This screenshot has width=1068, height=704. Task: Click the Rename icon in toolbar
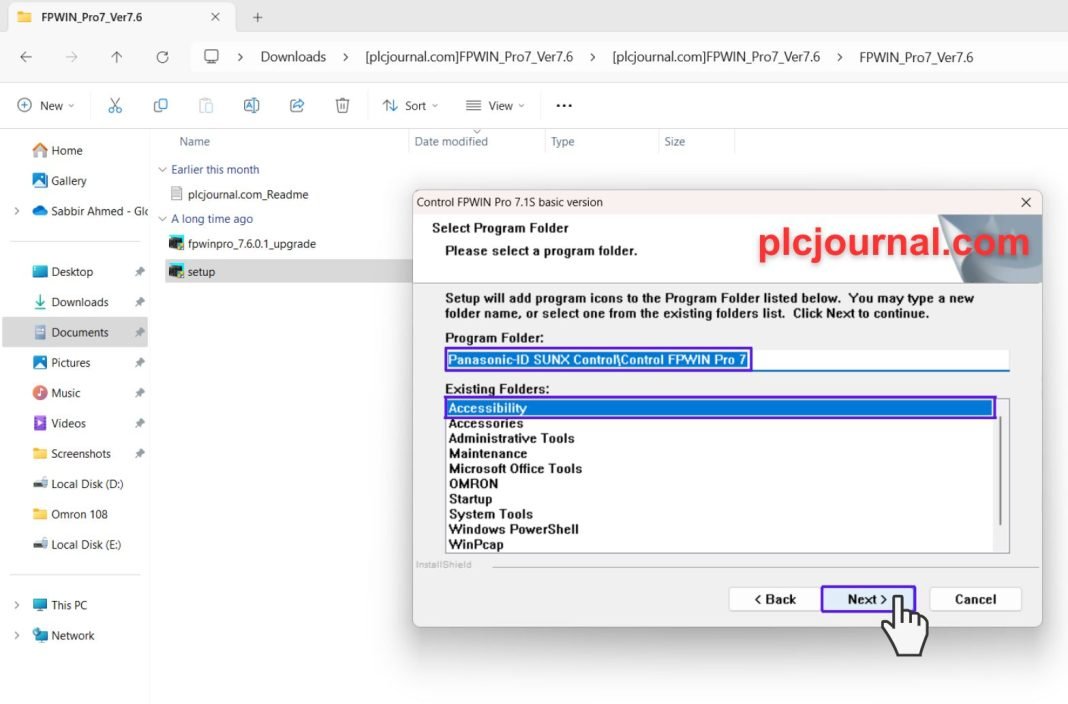pos(251,105)
